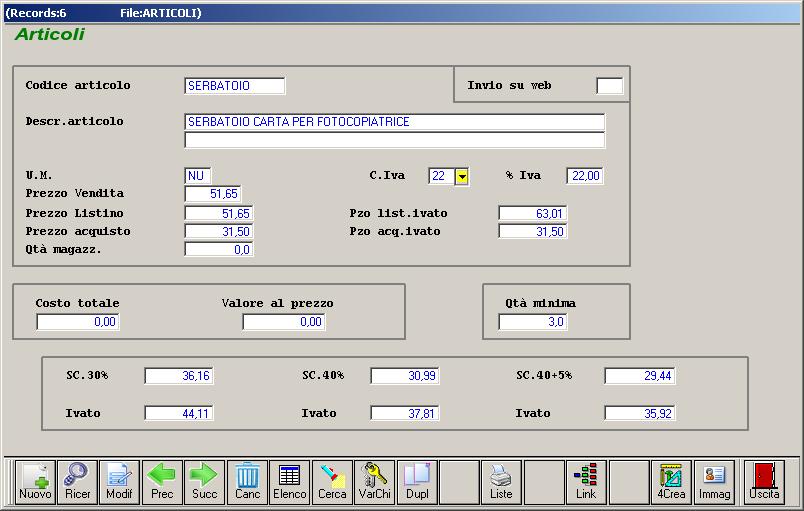Image resolution: width=804 pixels, height=511 pixels.
Task: Delete the record using Canc
Action: [247, 482]
